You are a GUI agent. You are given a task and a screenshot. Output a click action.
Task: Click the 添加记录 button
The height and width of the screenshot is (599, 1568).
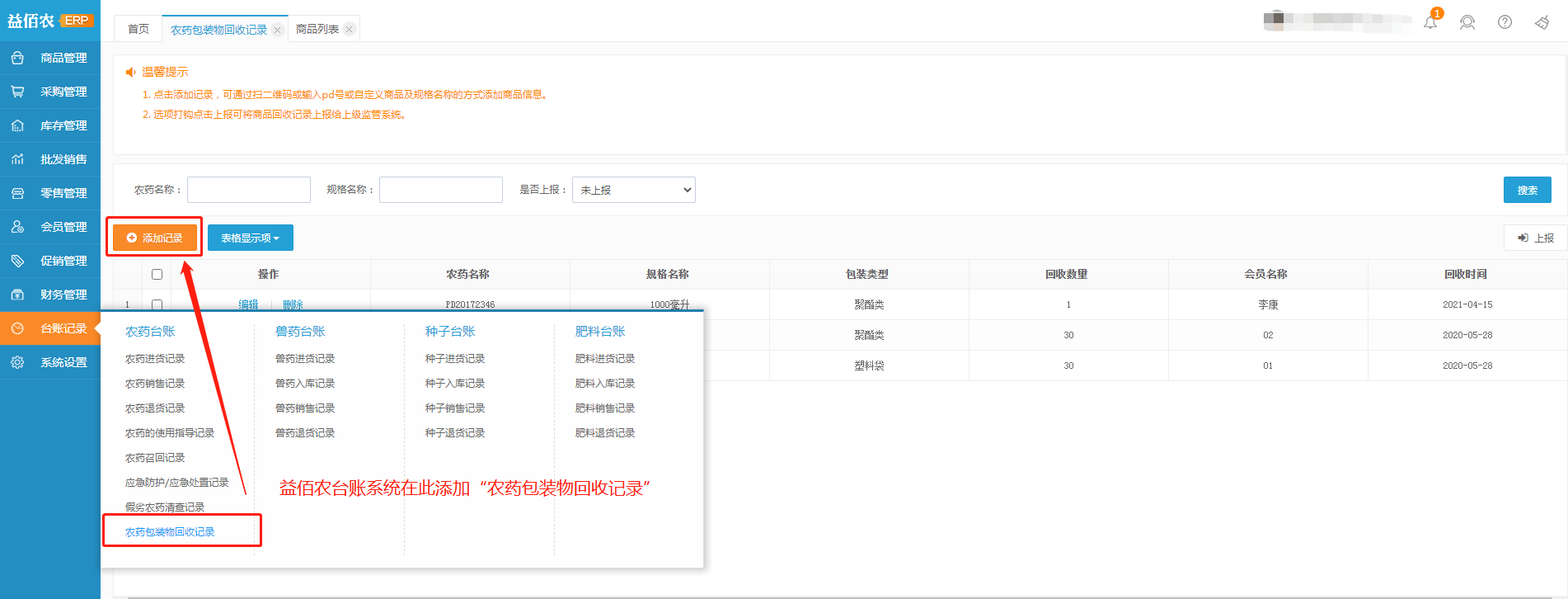(155, 238)
